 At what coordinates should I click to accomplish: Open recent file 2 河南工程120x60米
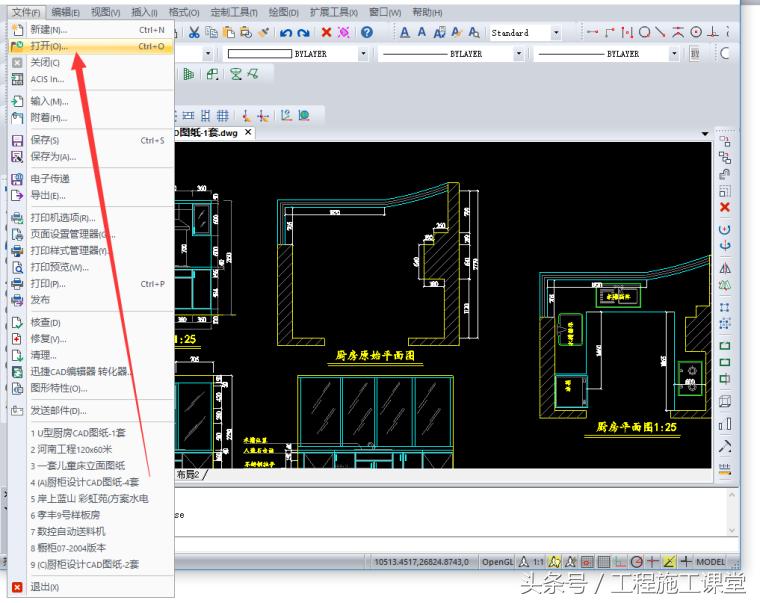(76, 449)
